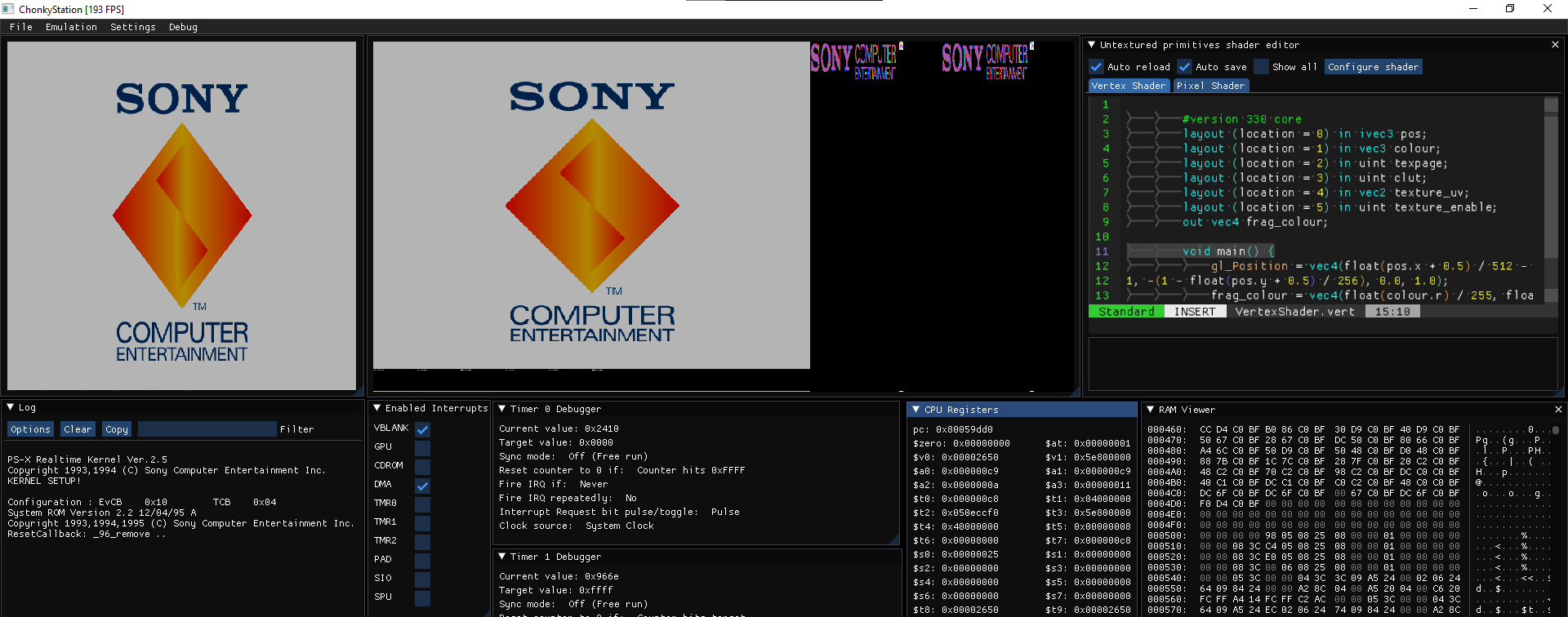Collapse the shader editor triangle

tap(1092, 45)
